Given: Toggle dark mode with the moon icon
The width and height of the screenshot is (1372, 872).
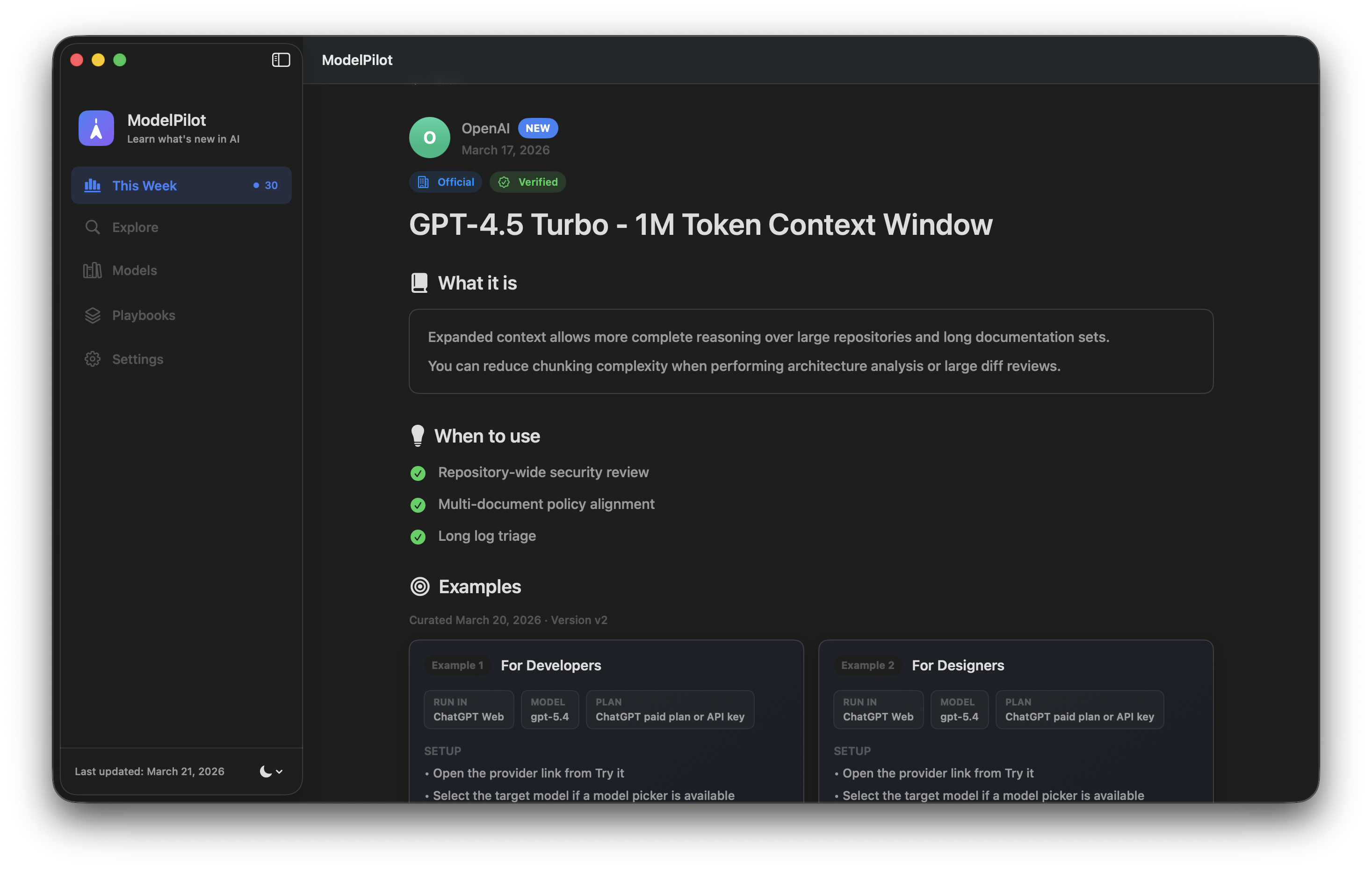Looking at the screenshot, I should coord(266,771).
